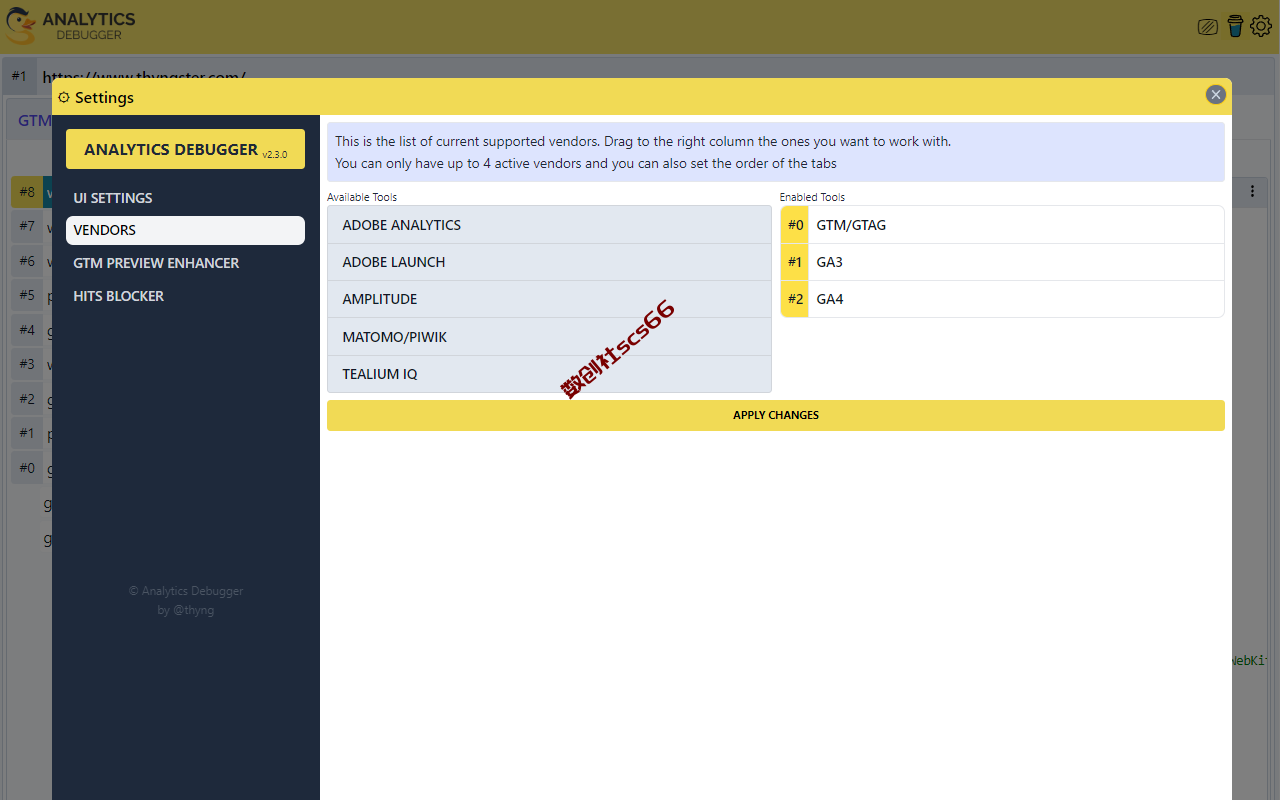Select MATOMO/PIWIK in Available Tools

pyautogui.click(x=549, y=337)
